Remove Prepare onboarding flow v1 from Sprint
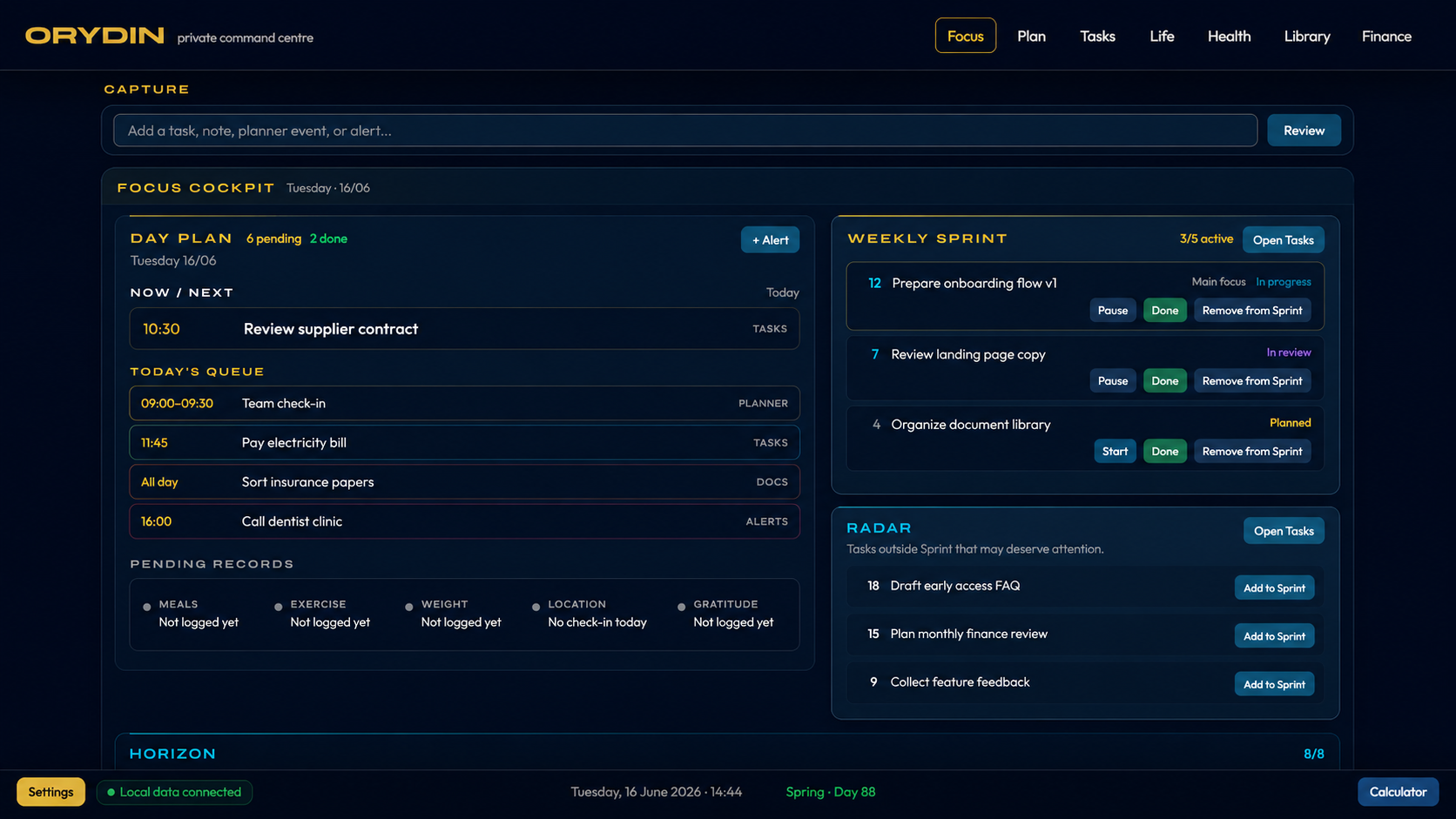 point(1252,311)
